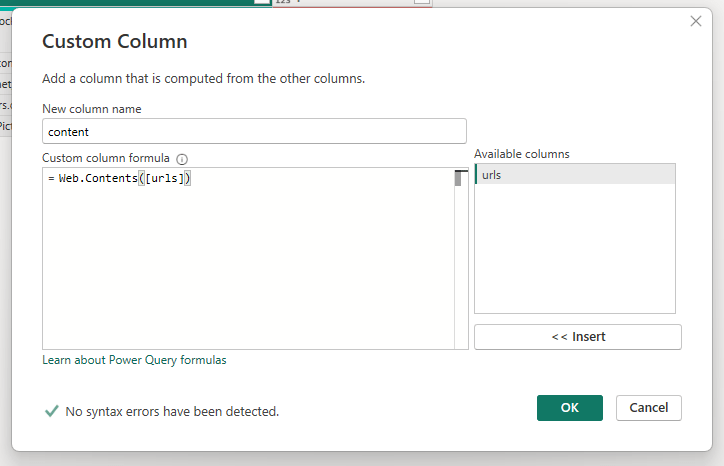Click the Web.Contents function name in formula
The width and height of the screenshot is (724, 466).
tap(97, 178)
